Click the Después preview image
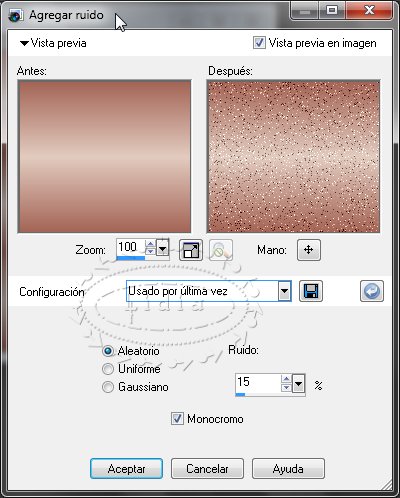Image resolution: width=400 pixels, height=498 pixels. pos(293,156)
